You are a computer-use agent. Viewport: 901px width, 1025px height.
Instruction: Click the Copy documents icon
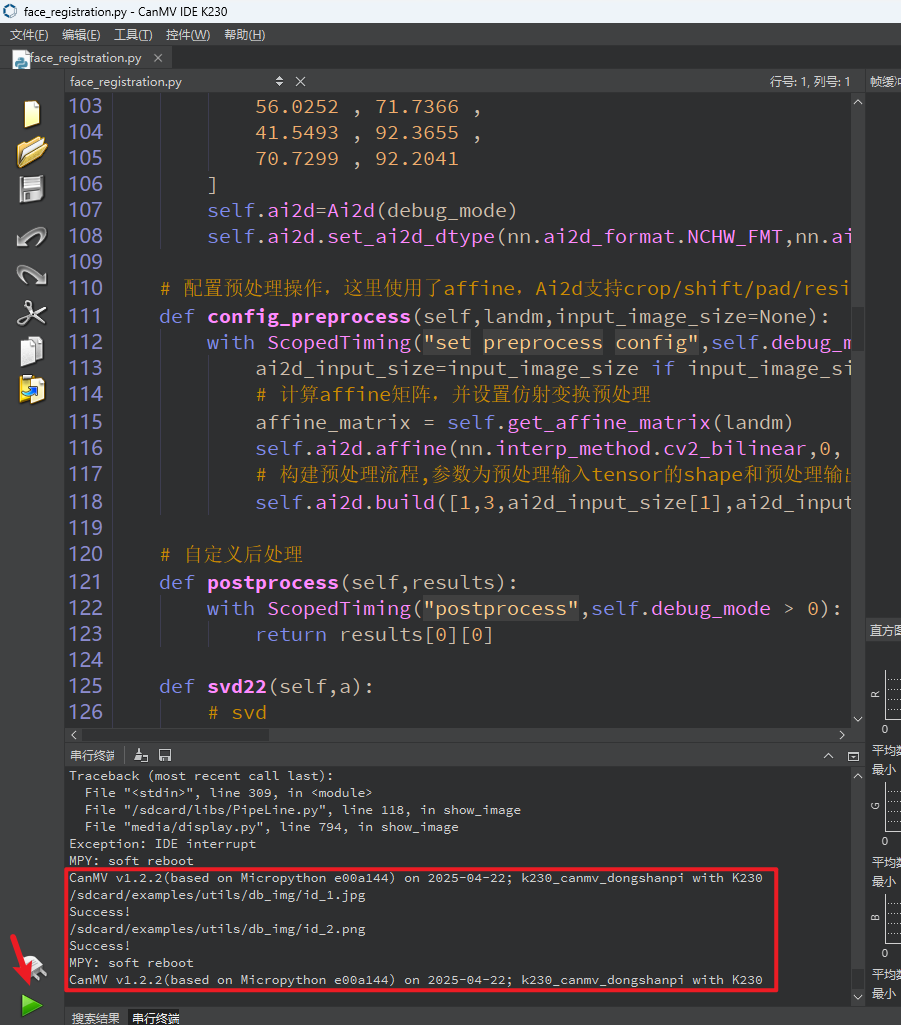31,351
